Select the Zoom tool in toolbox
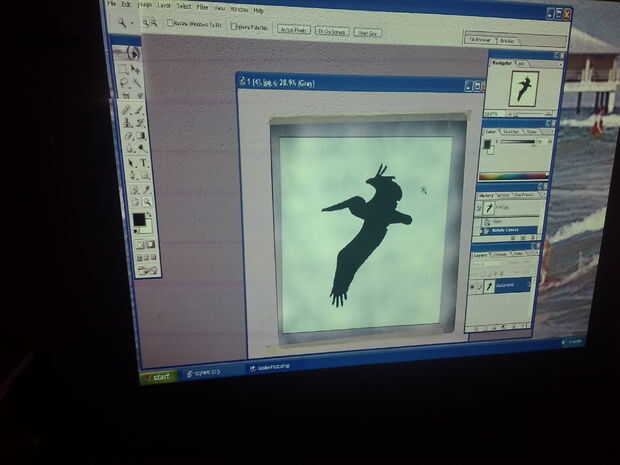 pyautogui.click(x=147, y=202)
